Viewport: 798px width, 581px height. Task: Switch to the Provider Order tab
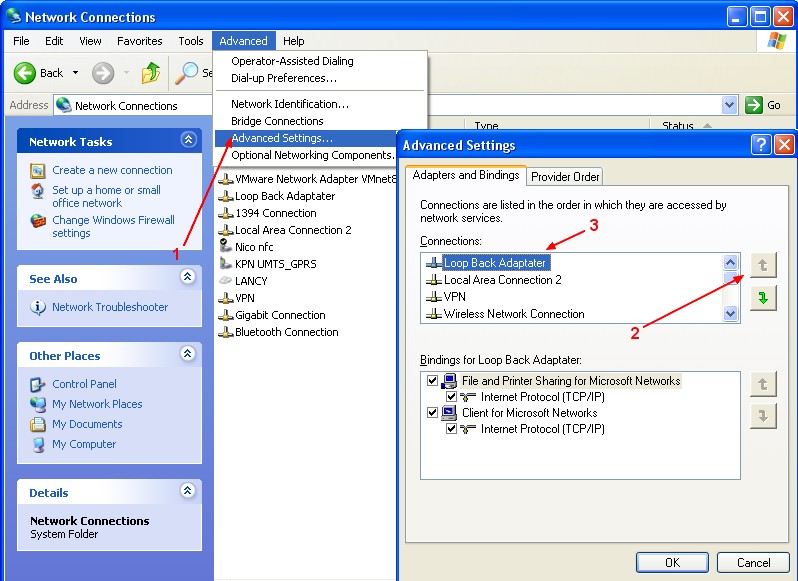coord(565,177)
